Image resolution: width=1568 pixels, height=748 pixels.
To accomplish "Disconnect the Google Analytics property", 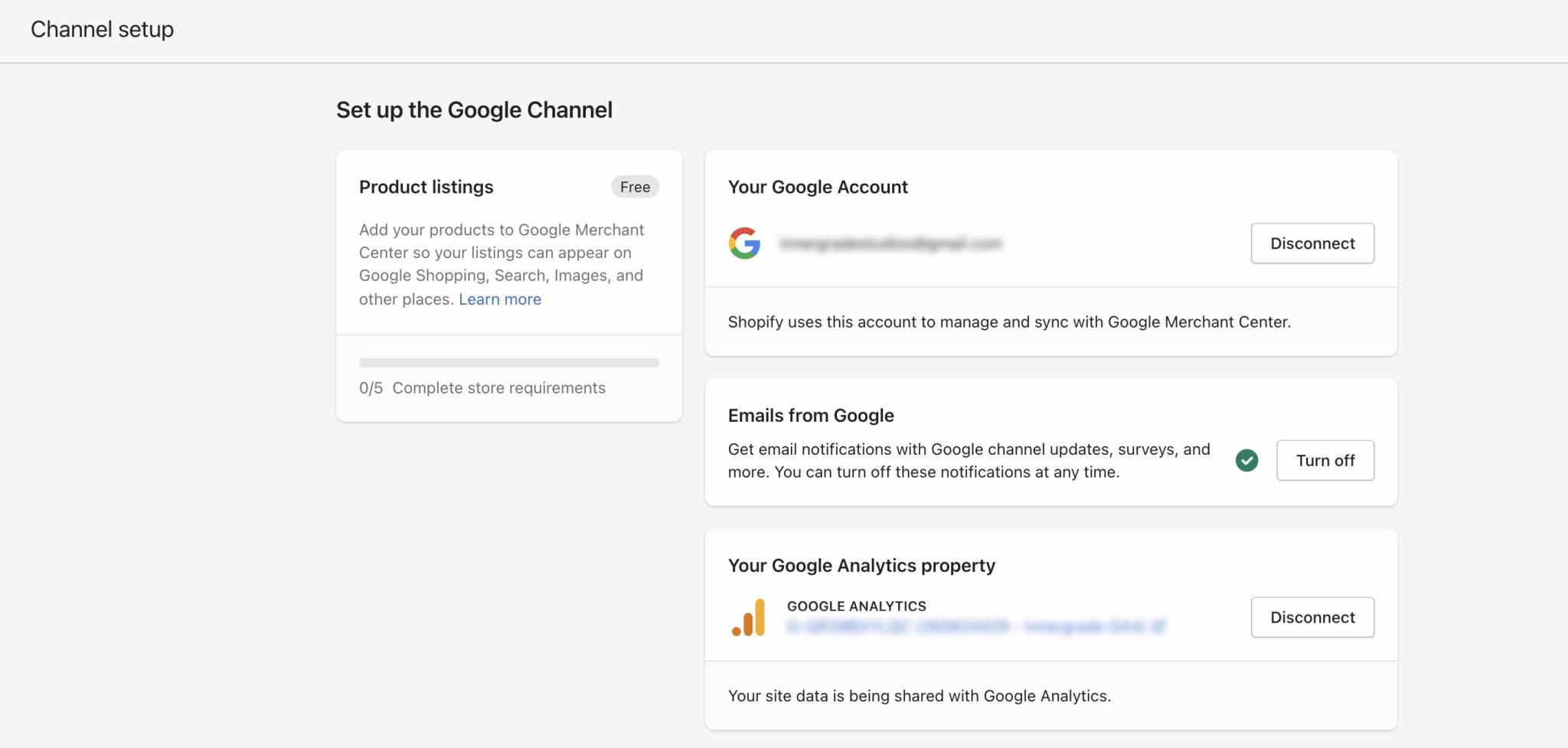I will (x=1312, y=617).
